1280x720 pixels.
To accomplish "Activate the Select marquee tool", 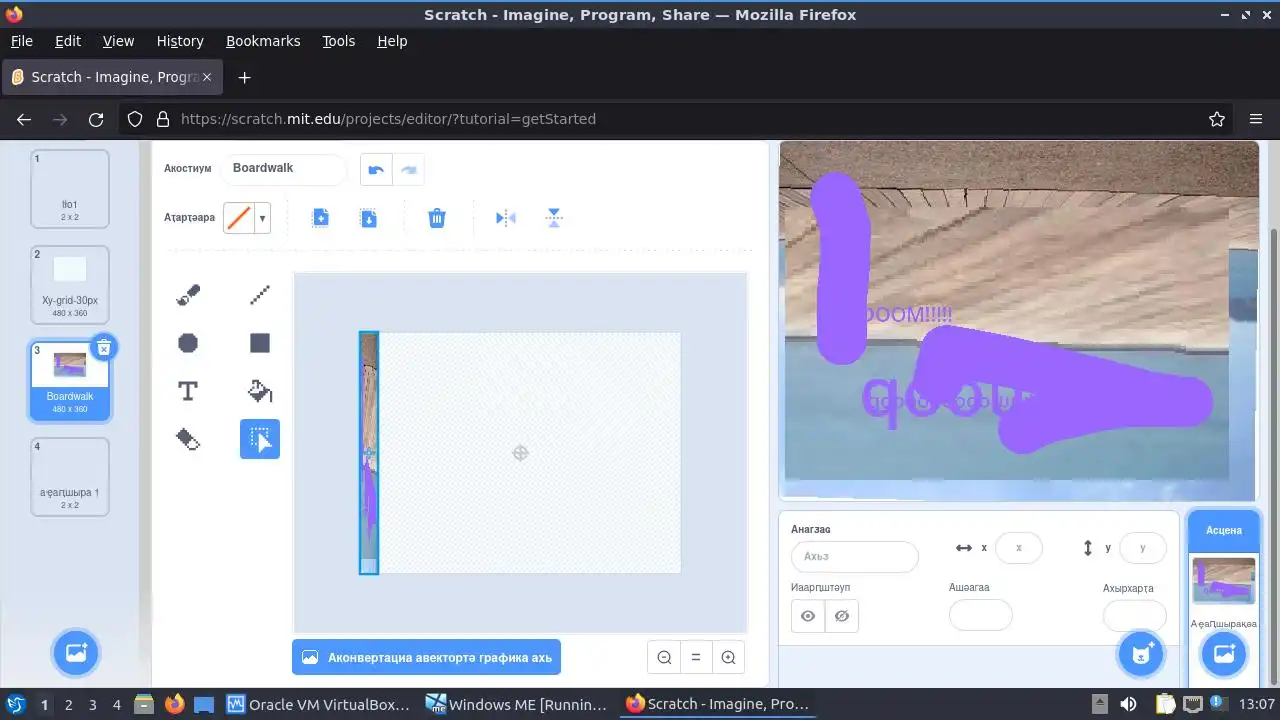I will point(260,439).
